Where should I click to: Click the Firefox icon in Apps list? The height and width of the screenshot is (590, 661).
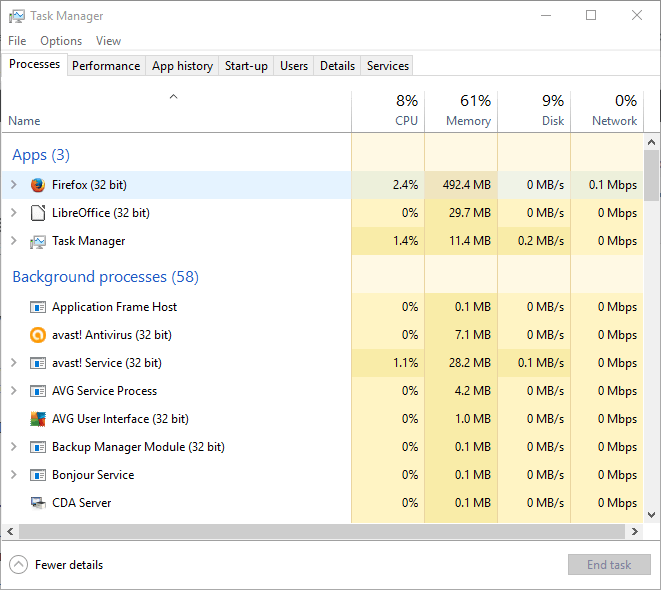(x=38, y=185)
